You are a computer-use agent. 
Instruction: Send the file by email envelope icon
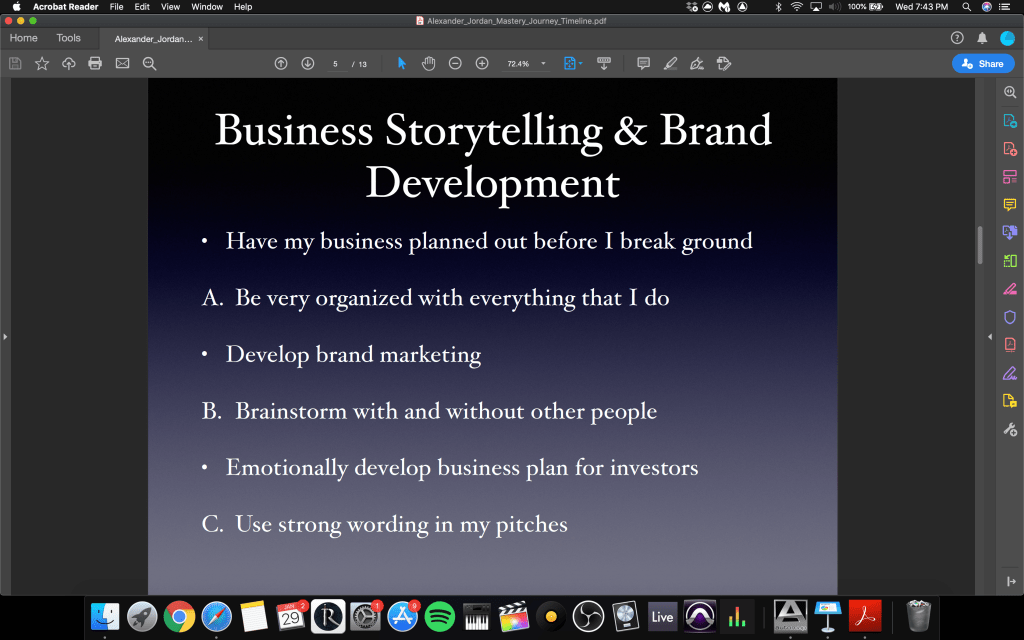pos(122,64)
